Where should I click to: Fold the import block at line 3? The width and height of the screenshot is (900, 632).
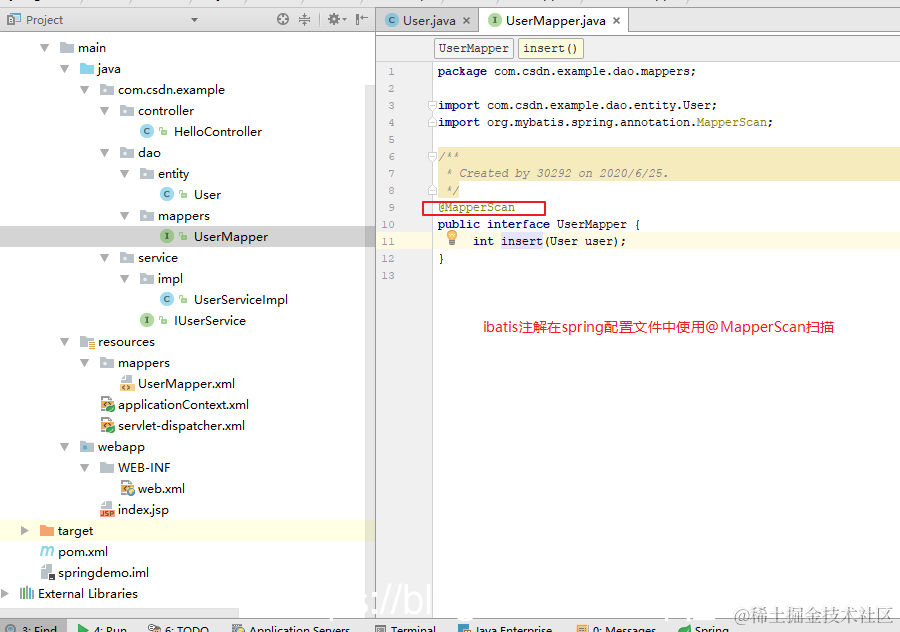(x=432, y=105)
